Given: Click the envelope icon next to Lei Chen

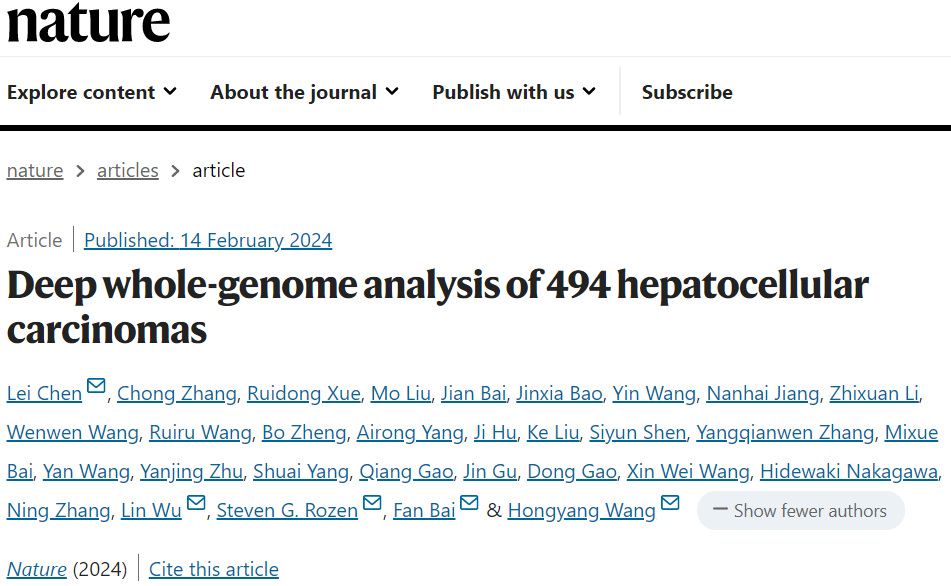Looking at the screenshot, I should 96,386.
